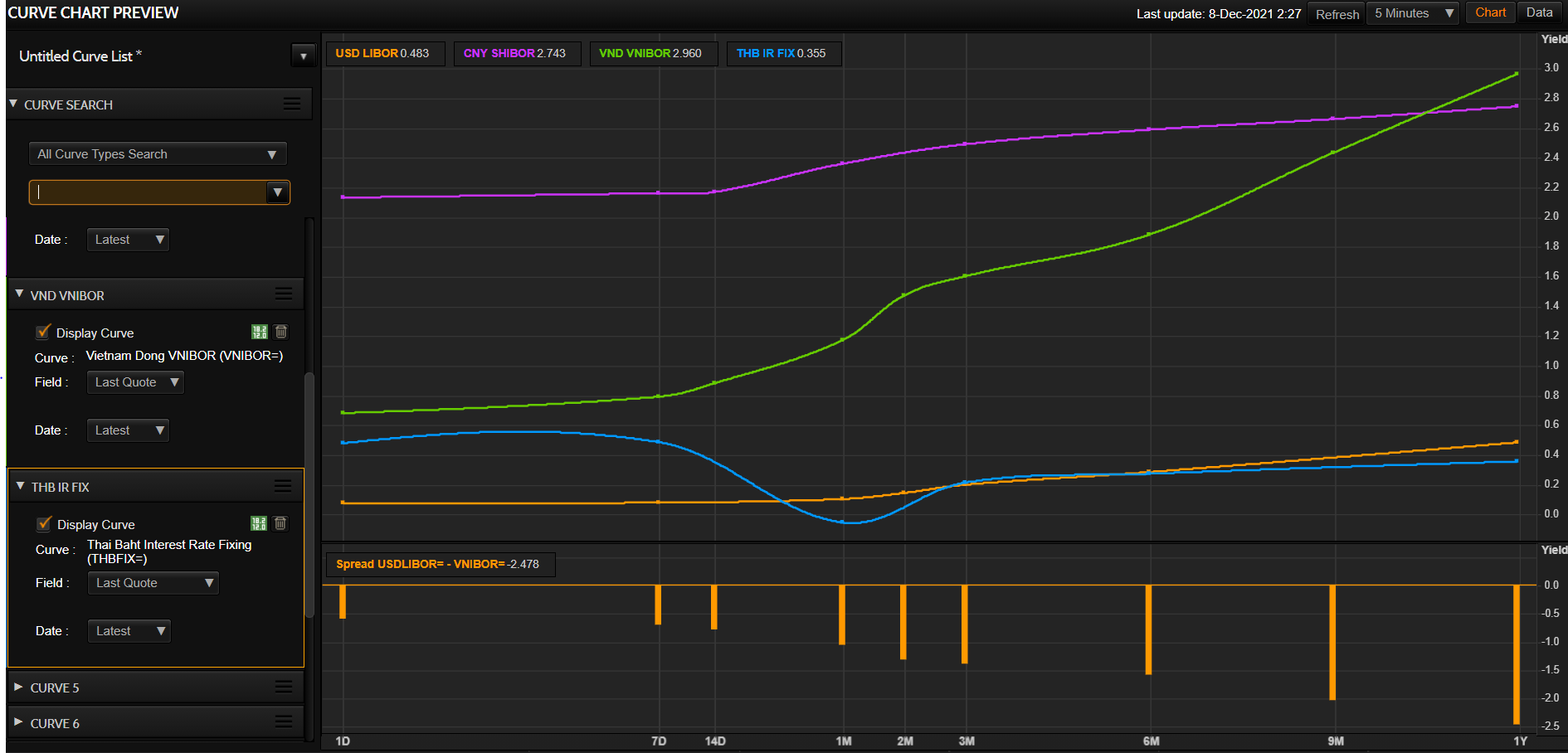Switch to the Chart tab
This screenshot has height=753, width=1568.
[x=1490, y=12]
